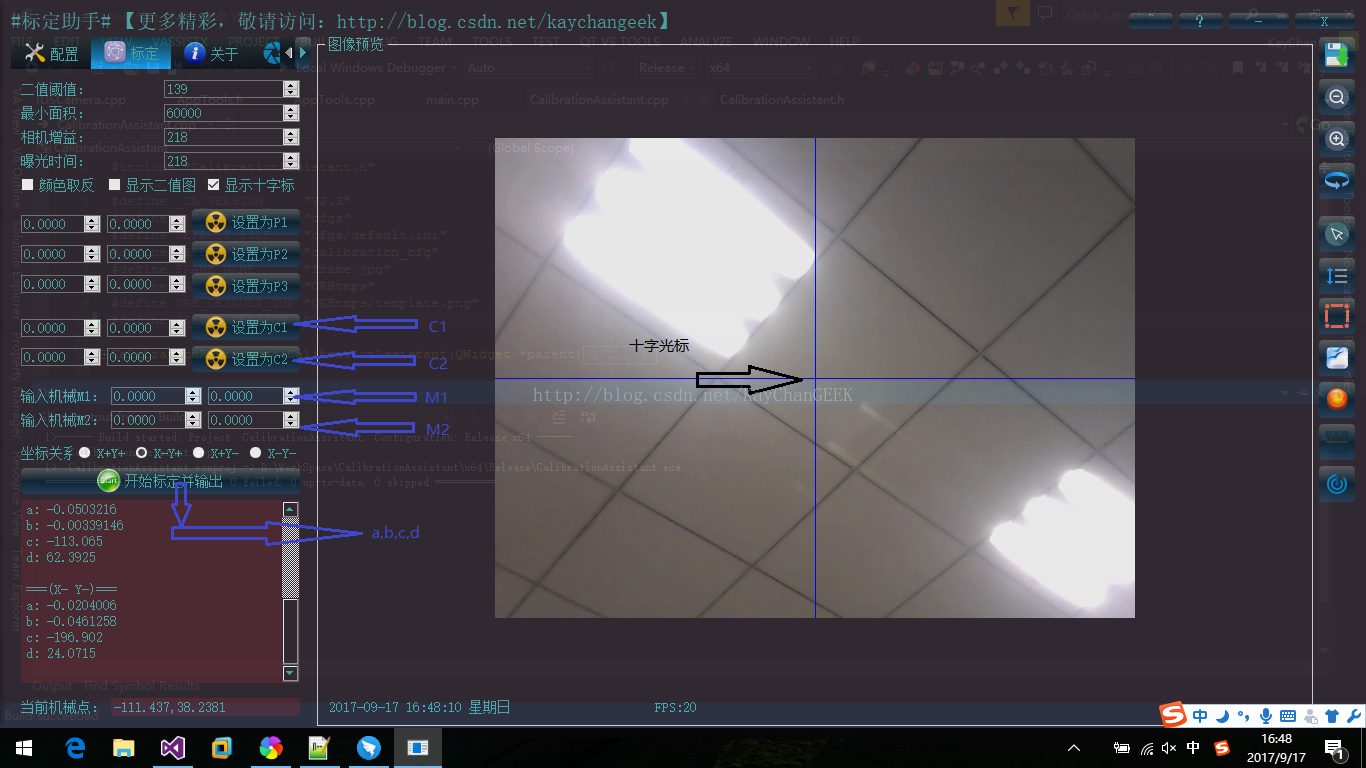1366x768 pixels.
Task: Click the help question mark button
Action: point(1200,19)
